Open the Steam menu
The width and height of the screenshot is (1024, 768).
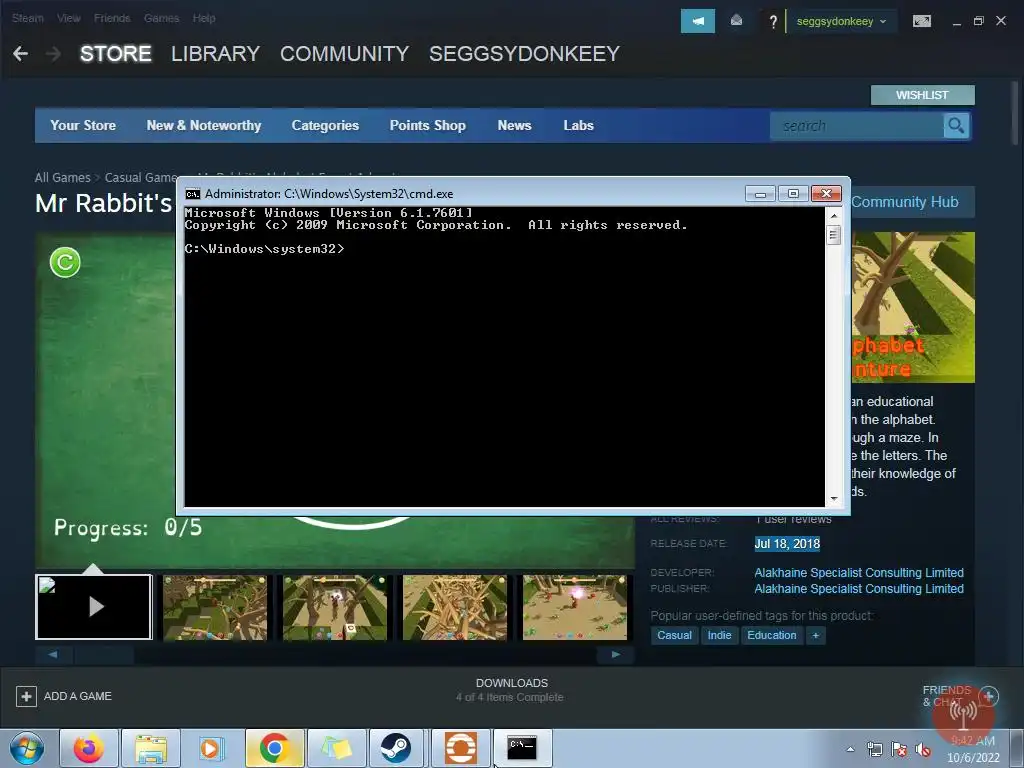(x=27, y=18)
